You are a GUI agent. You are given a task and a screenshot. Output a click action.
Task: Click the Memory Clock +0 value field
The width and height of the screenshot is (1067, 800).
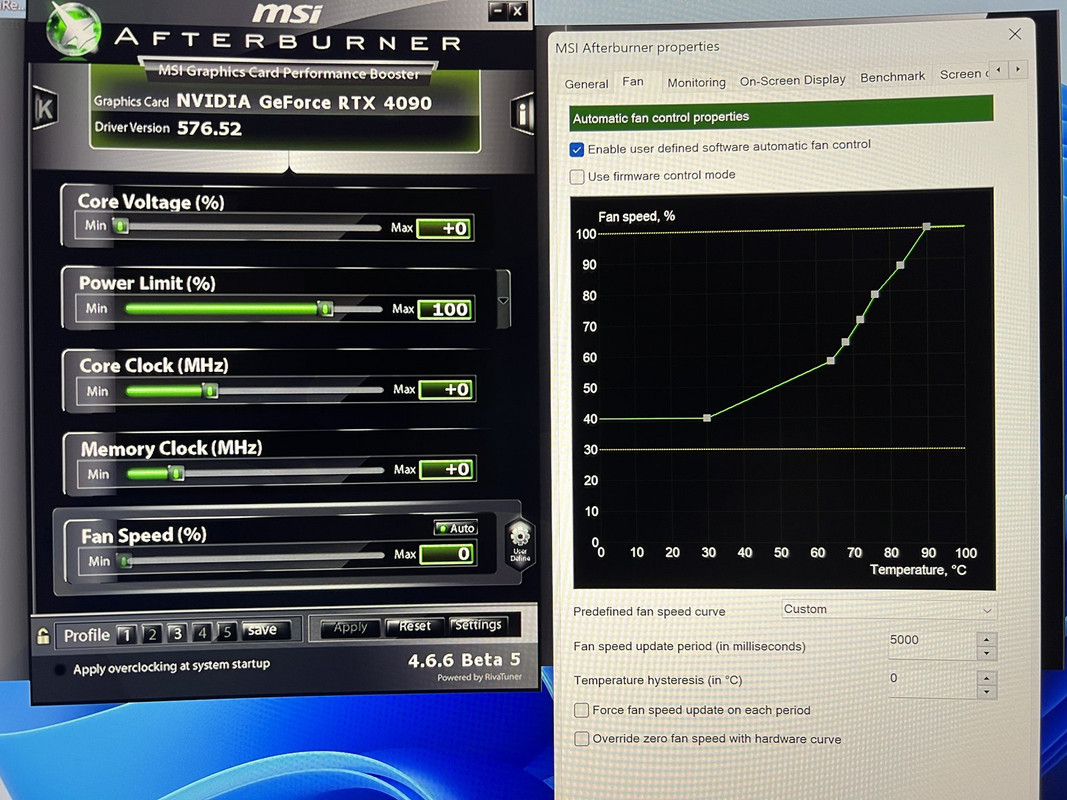click(x=447, y=469)
